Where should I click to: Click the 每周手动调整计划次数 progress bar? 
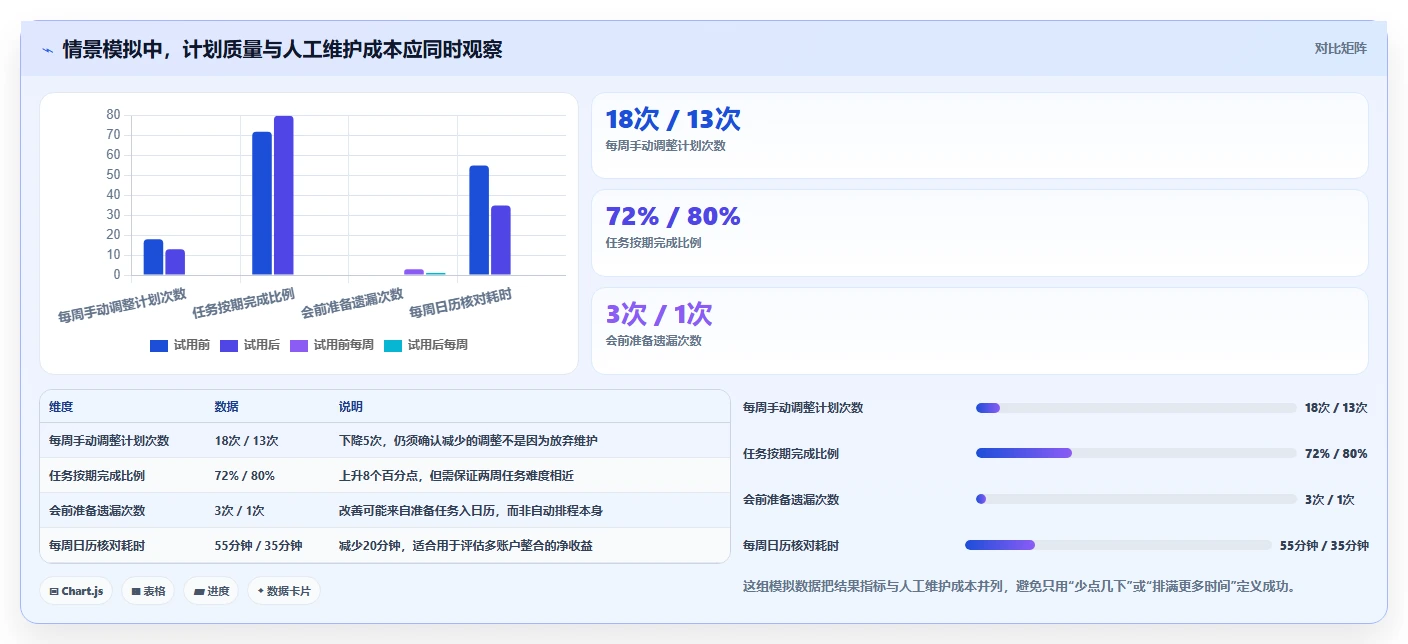tap(1136, 408)
